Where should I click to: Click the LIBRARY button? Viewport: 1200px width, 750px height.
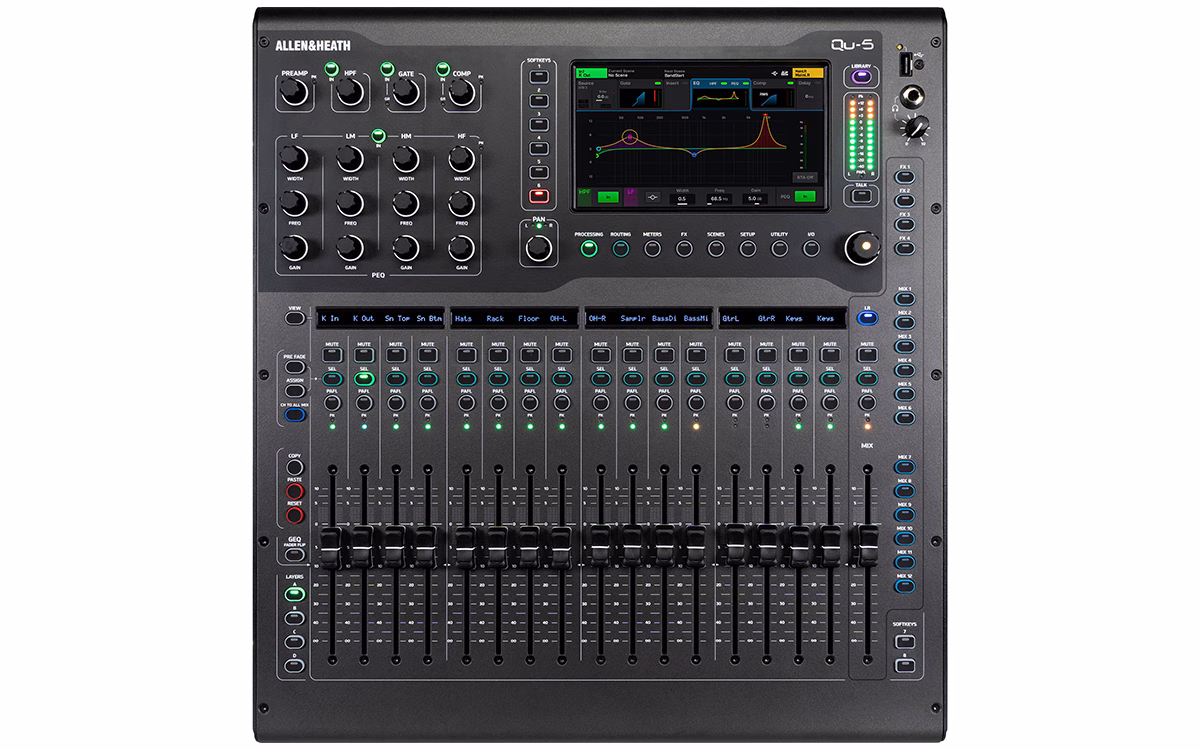click(x=860, y=78)
